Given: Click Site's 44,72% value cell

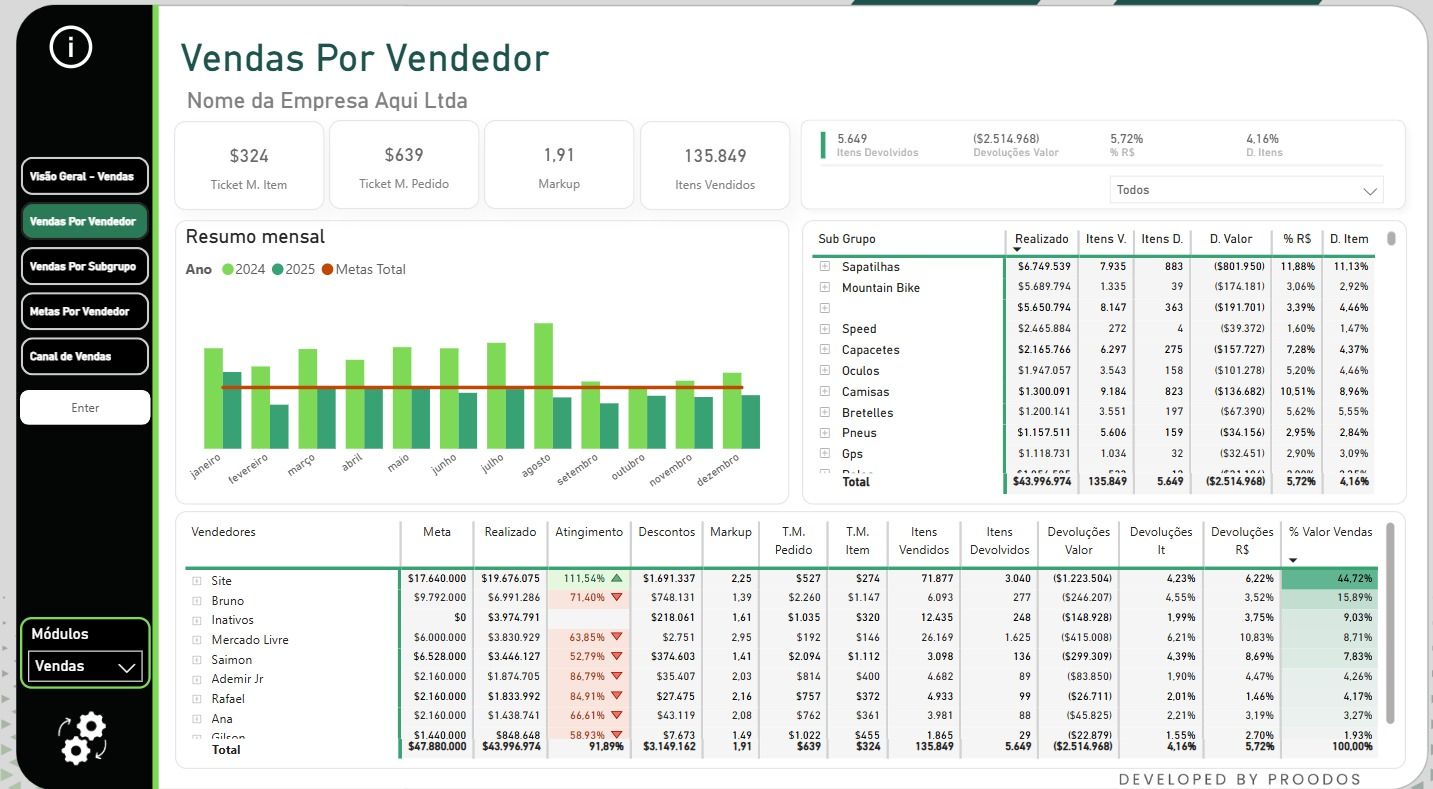Looking at the screenshot, I should pos(1329,579).
